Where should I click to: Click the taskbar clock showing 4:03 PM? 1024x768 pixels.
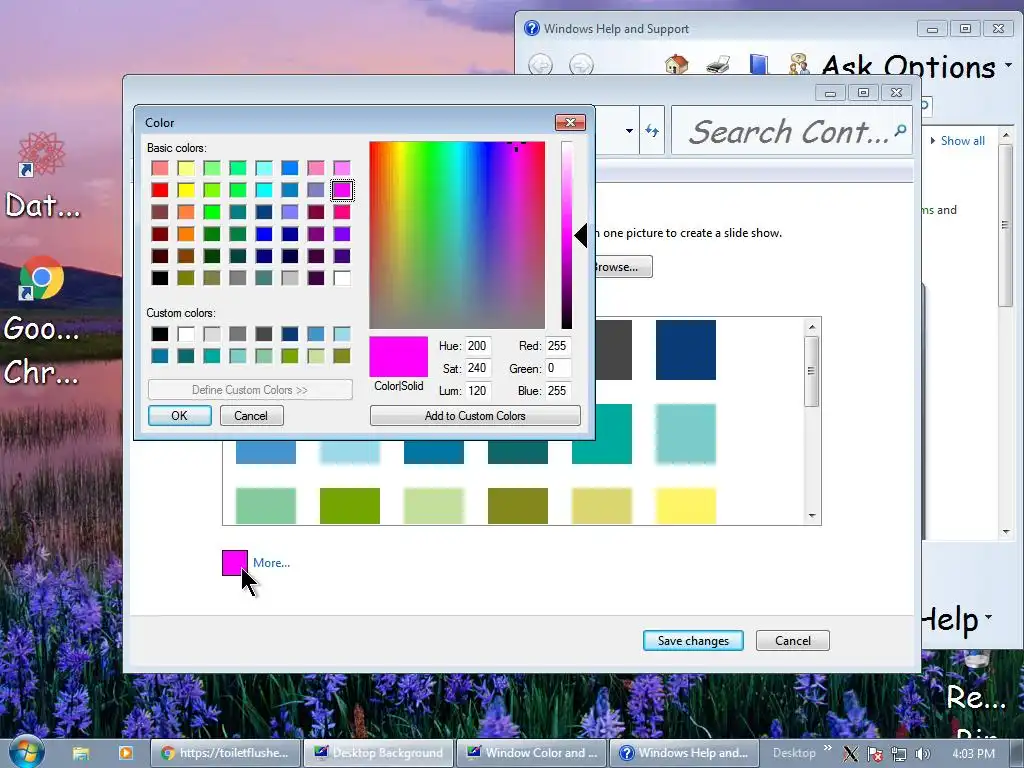point(973,754)
